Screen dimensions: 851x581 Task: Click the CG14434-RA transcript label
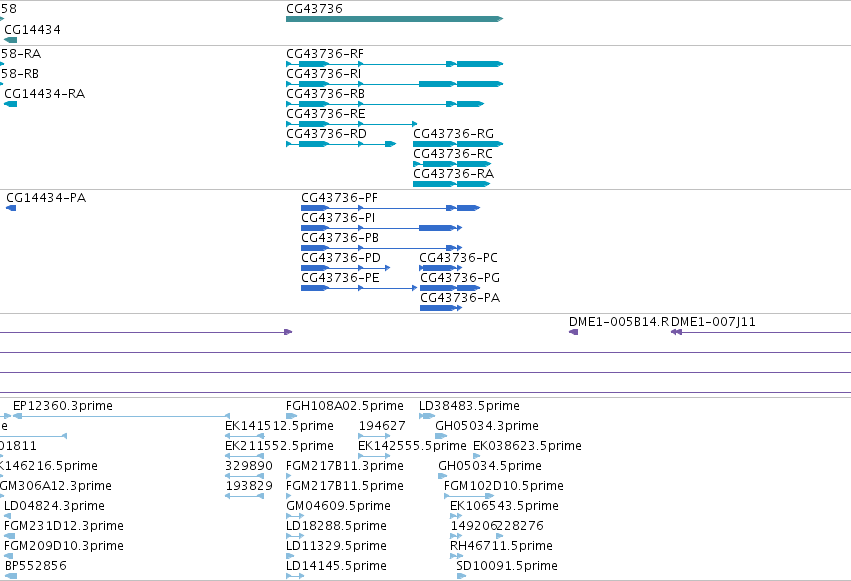point(45,94)
